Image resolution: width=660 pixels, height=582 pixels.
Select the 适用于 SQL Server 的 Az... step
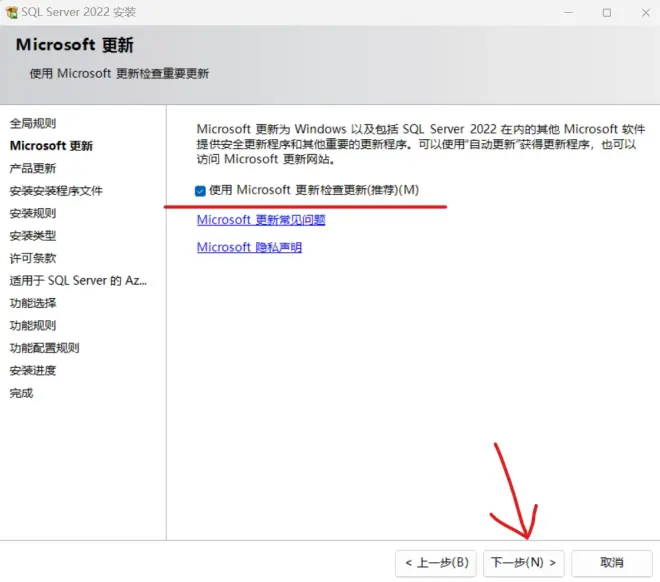tap(78, 281)
